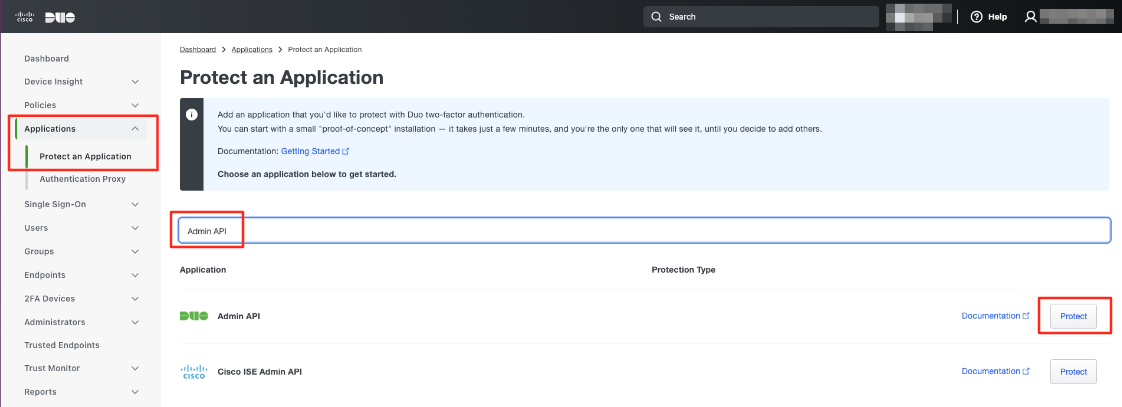The image size is (1122, 407).
Task: Expand the Single Sign-On section
Action: [135, 204]
